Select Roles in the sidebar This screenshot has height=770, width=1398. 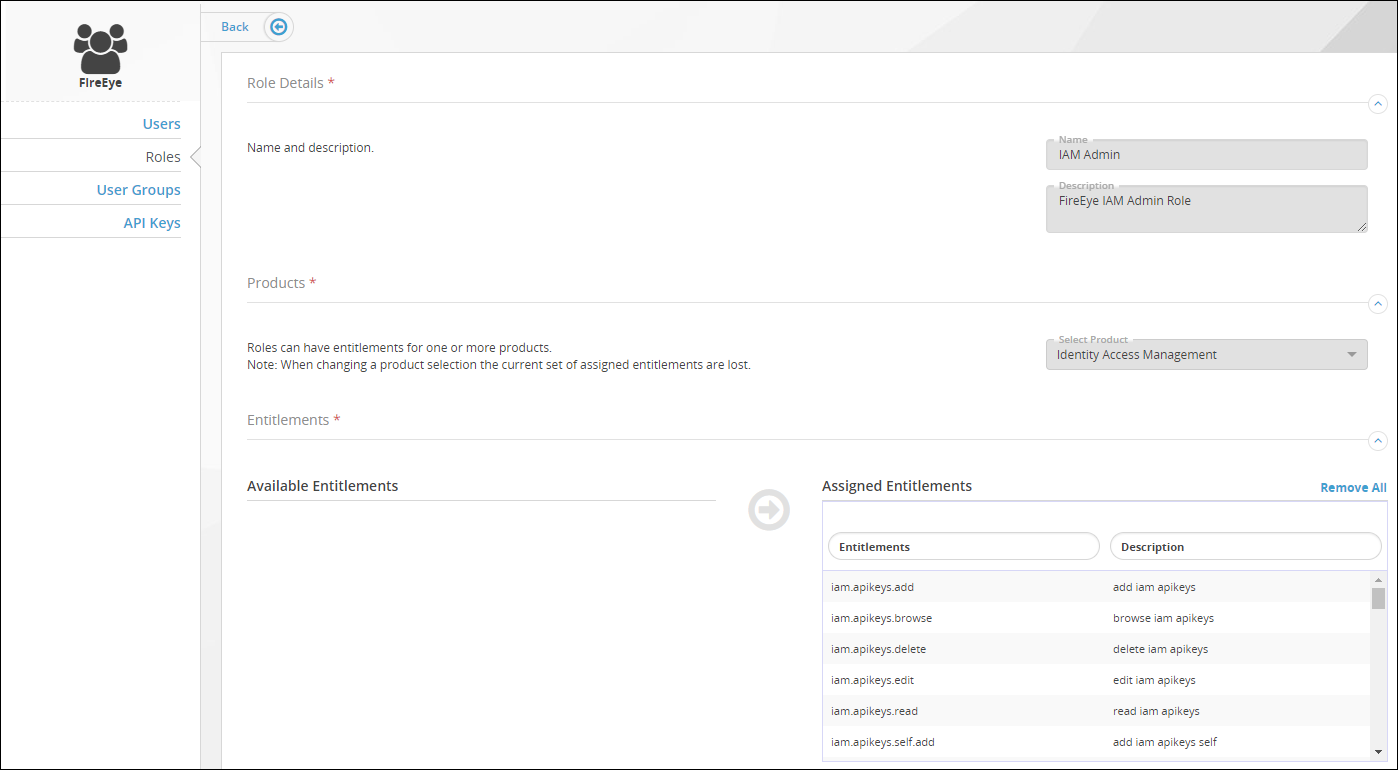tap(163, 157)
